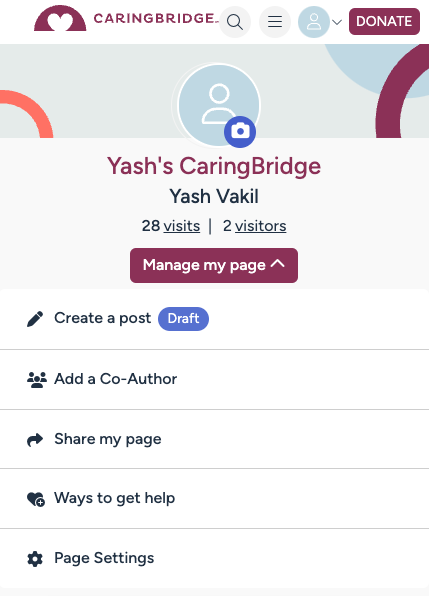Click the Donate button
429x596 pixels.
(384, 21)
